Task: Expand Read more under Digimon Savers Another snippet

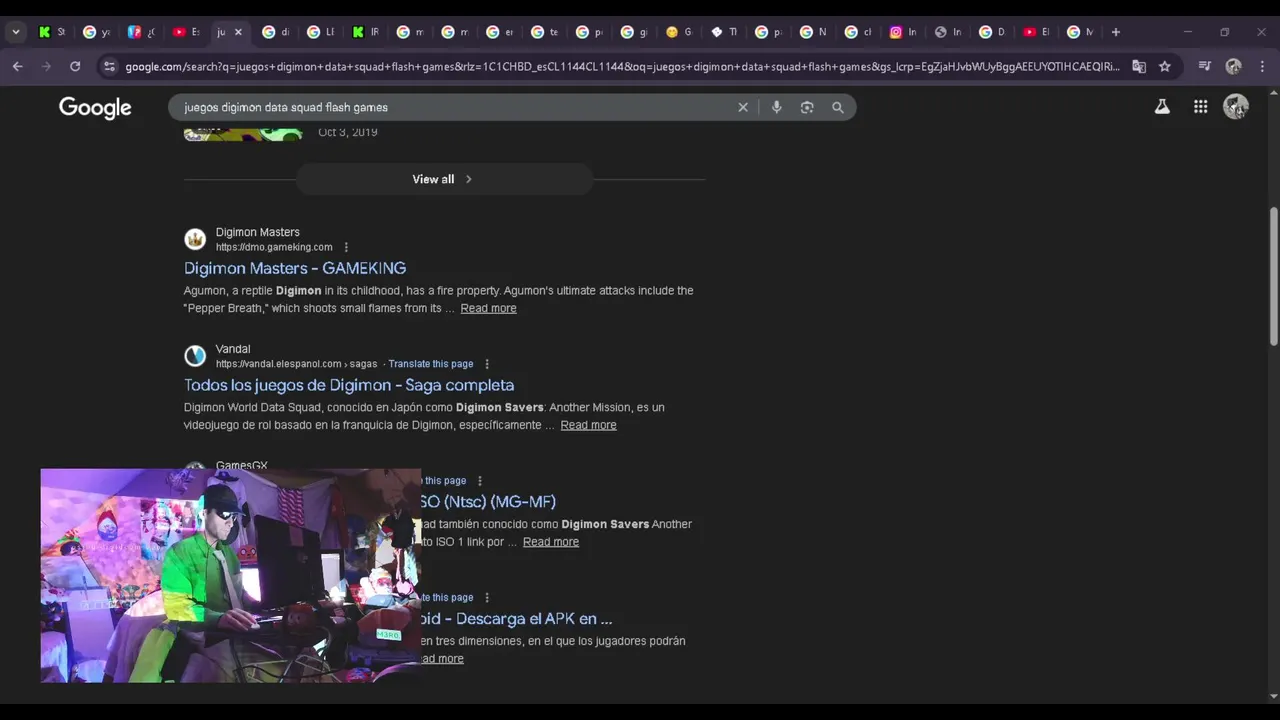Action: [x=550, y=542]
